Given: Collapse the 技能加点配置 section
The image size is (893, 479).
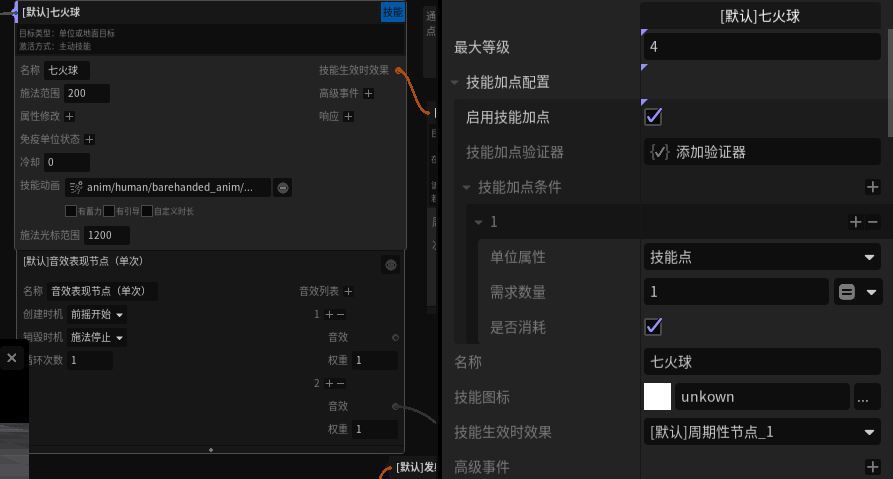Looking at the screenshot, I should tap(454, 83).
